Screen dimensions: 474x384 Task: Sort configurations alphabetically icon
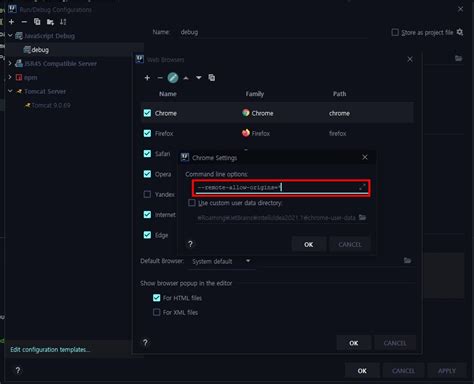coord(63,22)
